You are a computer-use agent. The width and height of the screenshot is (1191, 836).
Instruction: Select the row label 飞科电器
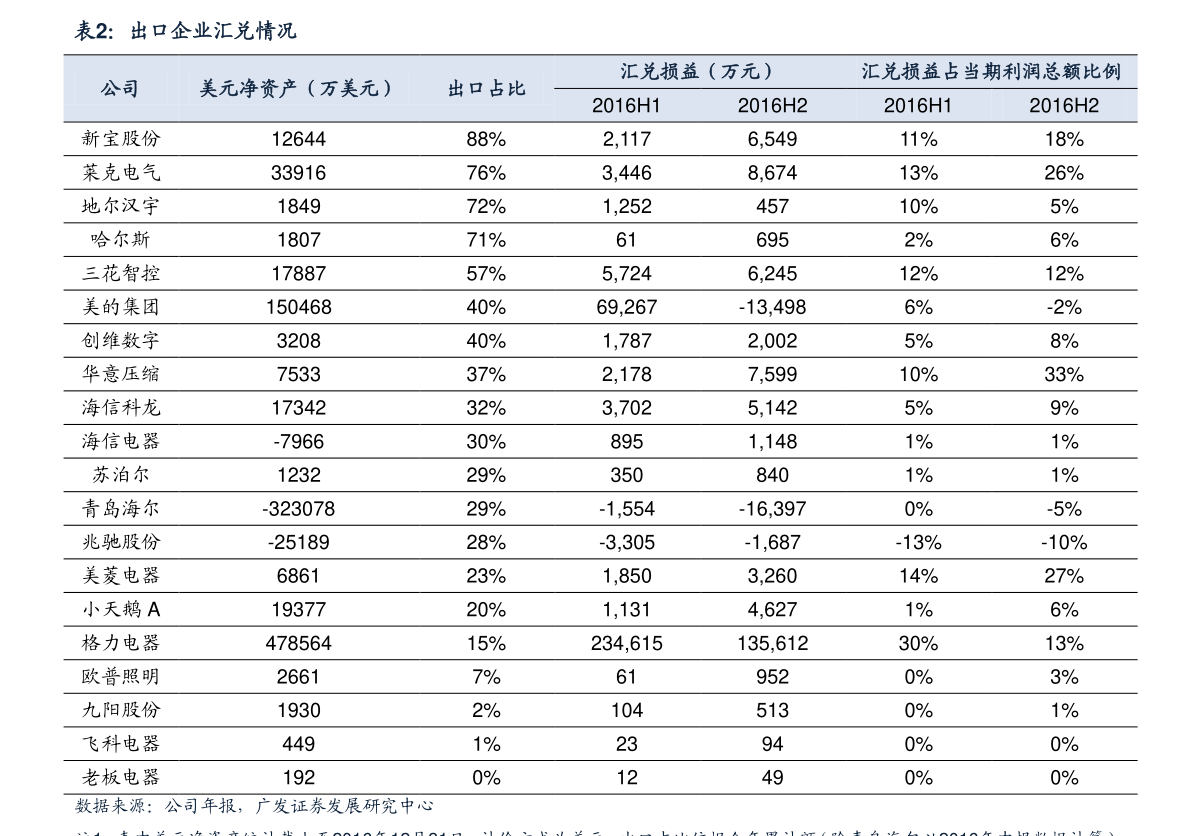[121, 743]
